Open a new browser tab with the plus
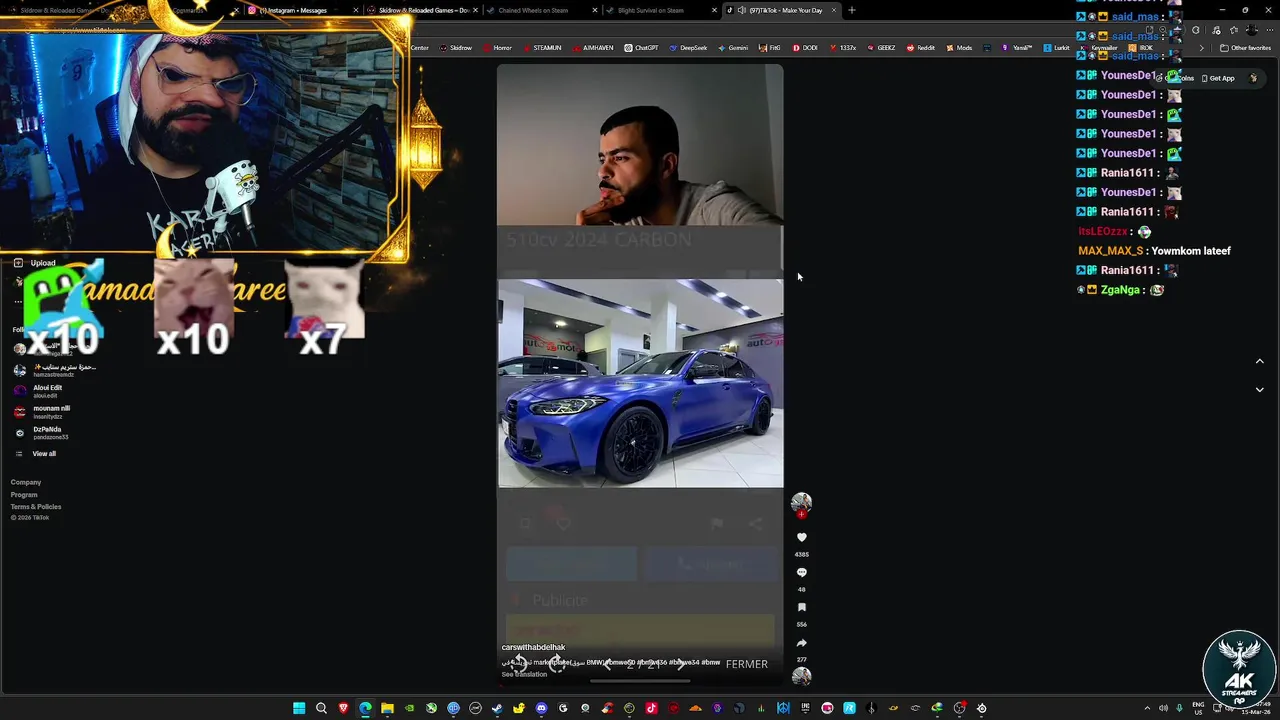 [851, 10]
